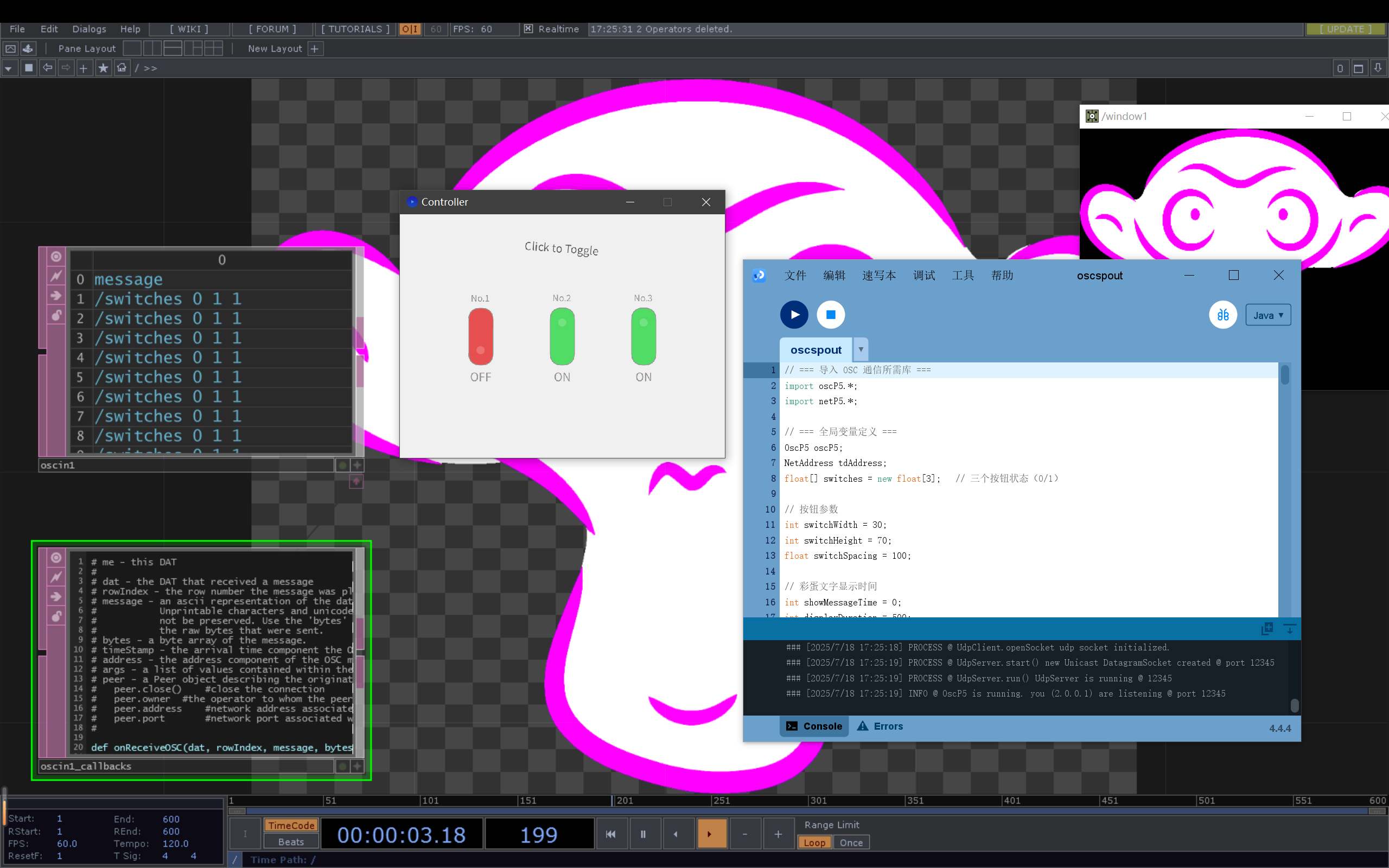Open the Palette browser icon
Screen dimensions: 1389x868
[28, 49]
